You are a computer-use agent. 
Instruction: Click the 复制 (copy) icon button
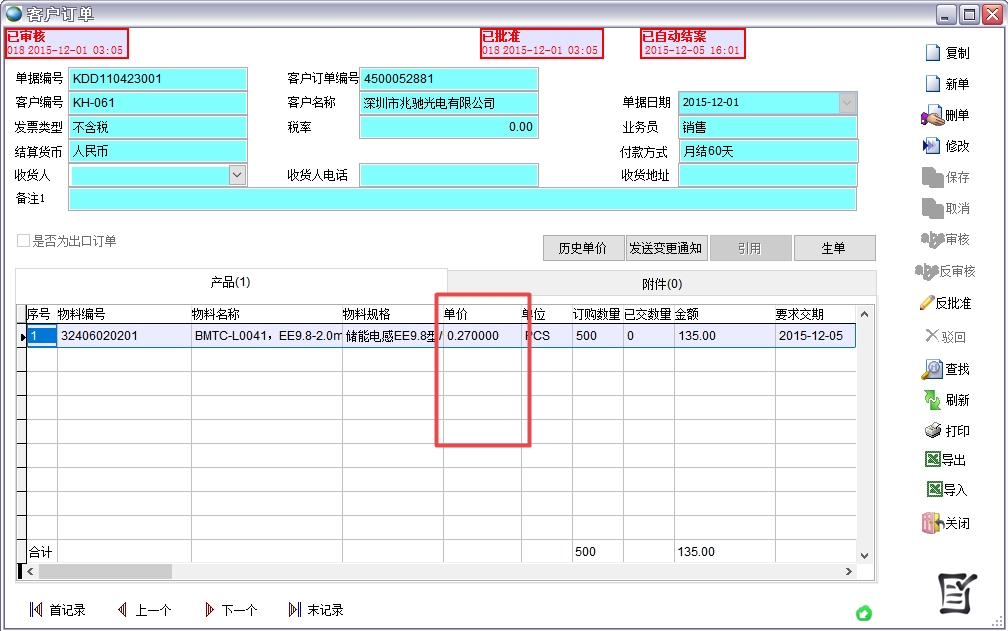(x=932, y=53)
